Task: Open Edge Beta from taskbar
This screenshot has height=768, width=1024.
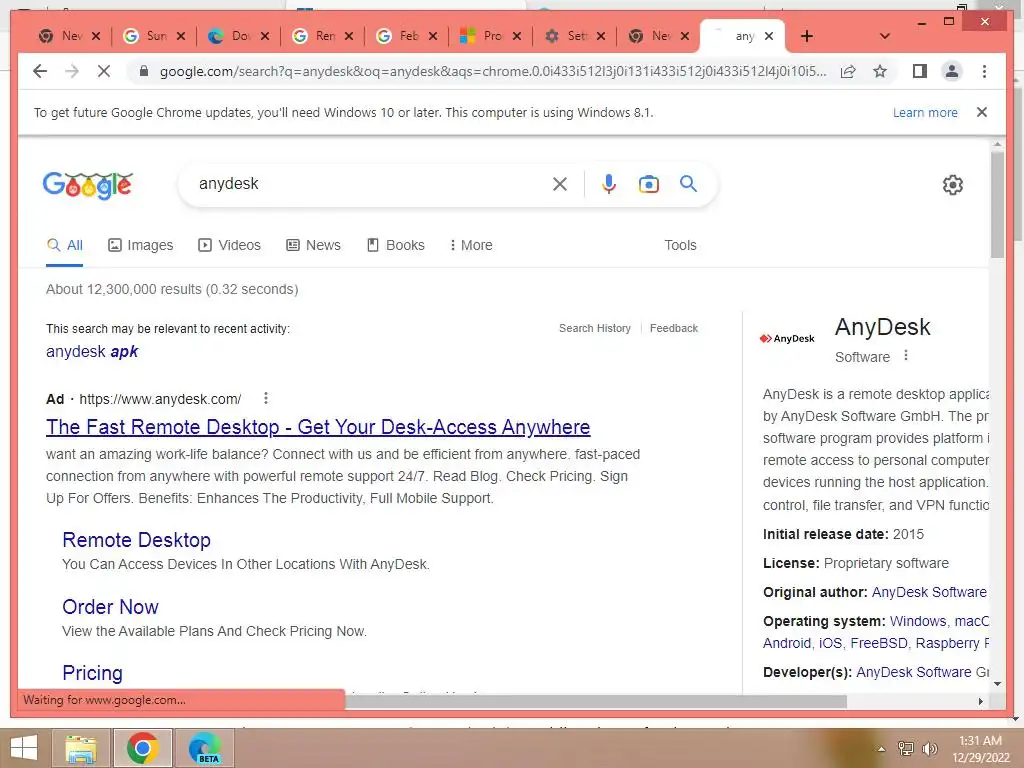Action: [x=204, y=748]
